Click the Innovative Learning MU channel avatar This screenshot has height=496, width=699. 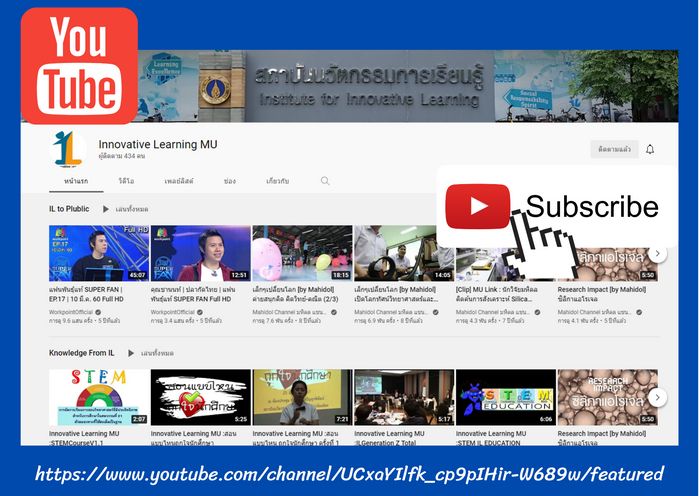click(68, 149)
